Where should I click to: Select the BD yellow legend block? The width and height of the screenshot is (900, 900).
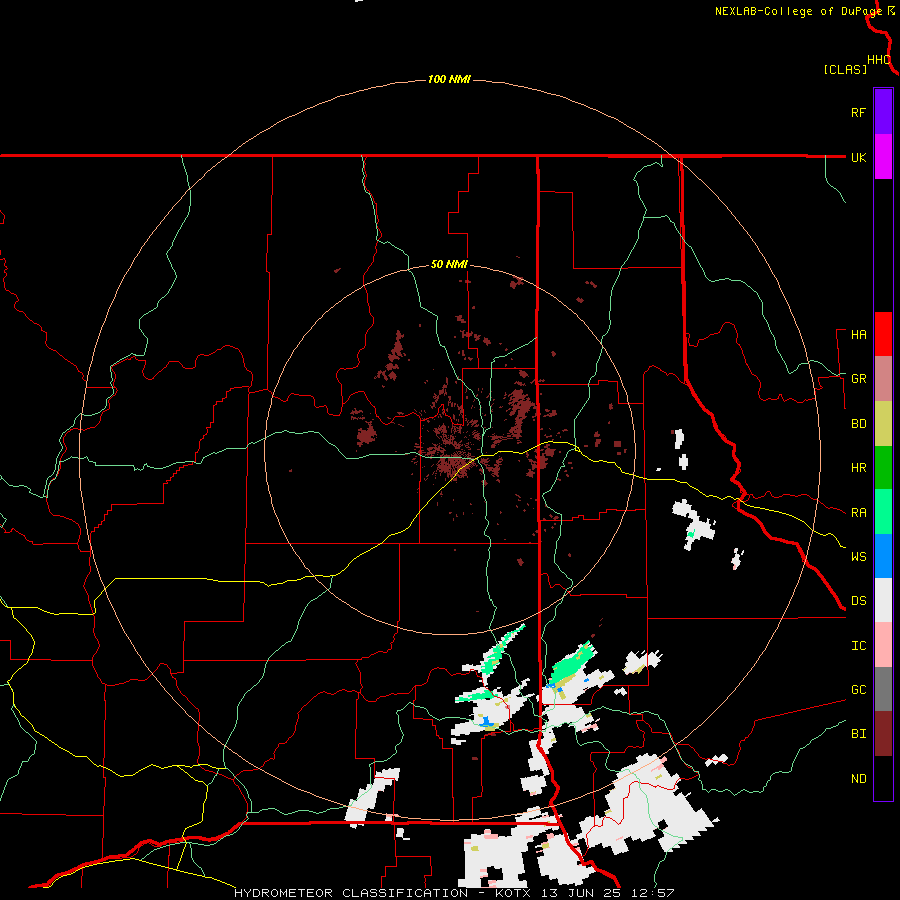(883, 424)
